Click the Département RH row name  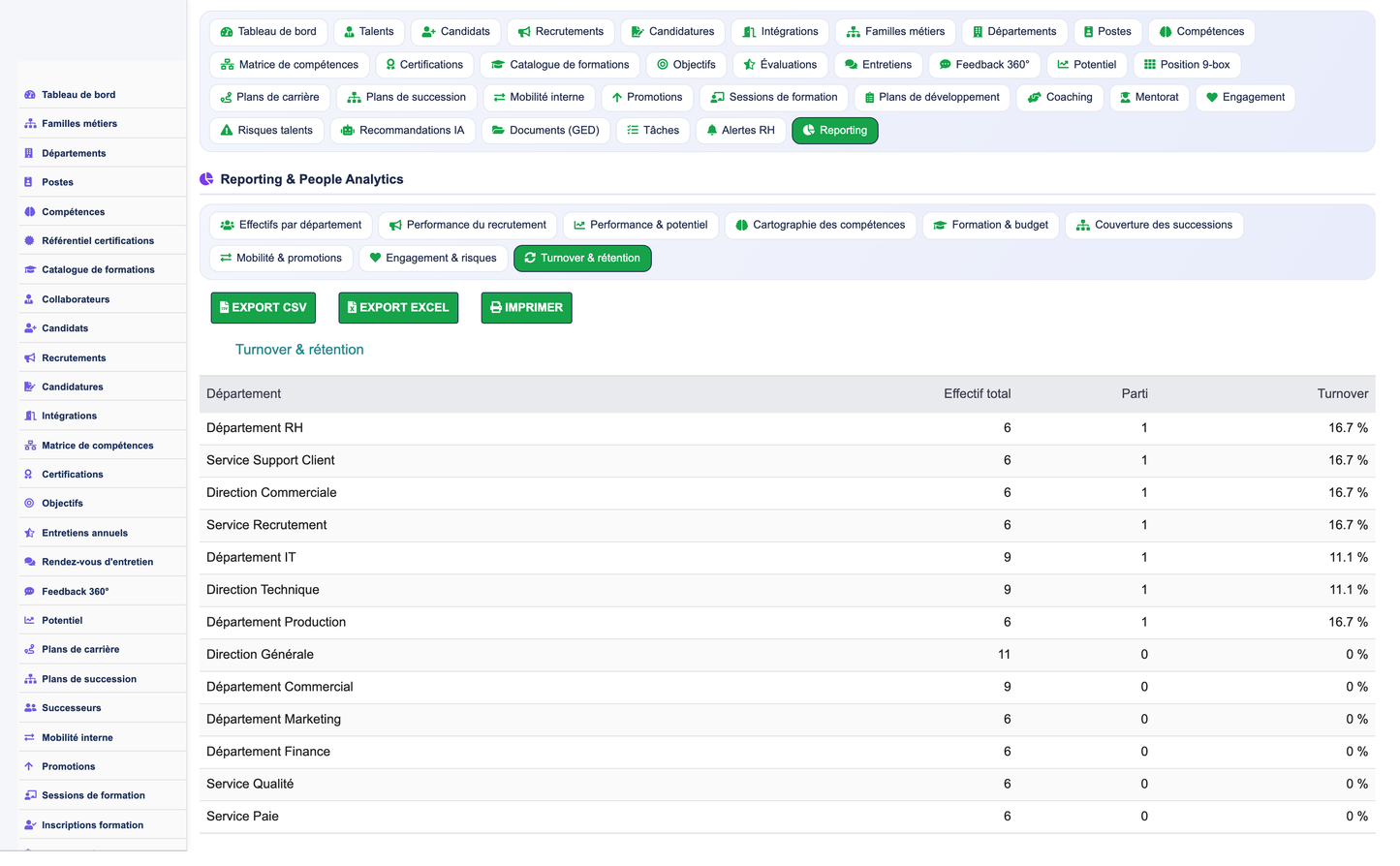tap(255, 428)
